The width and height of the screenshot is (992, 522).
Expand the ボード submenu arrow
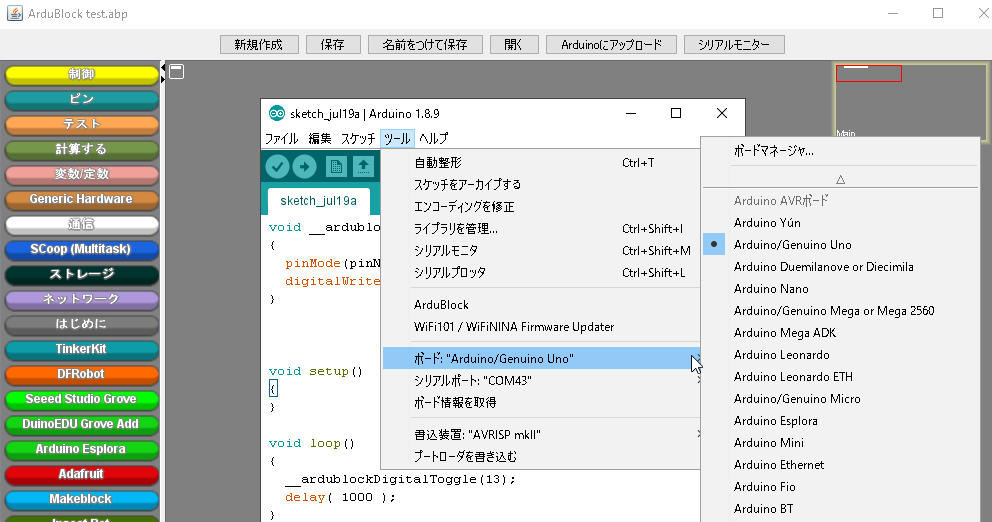pos(698,358)
